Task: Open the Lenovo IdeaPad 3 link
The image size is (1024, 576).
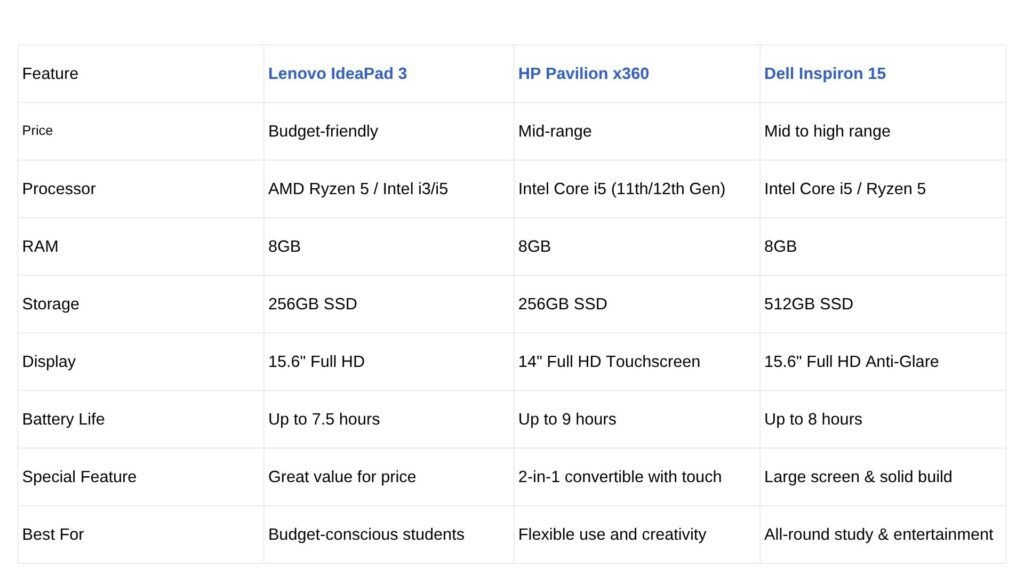Action: (x=337, y=74)
